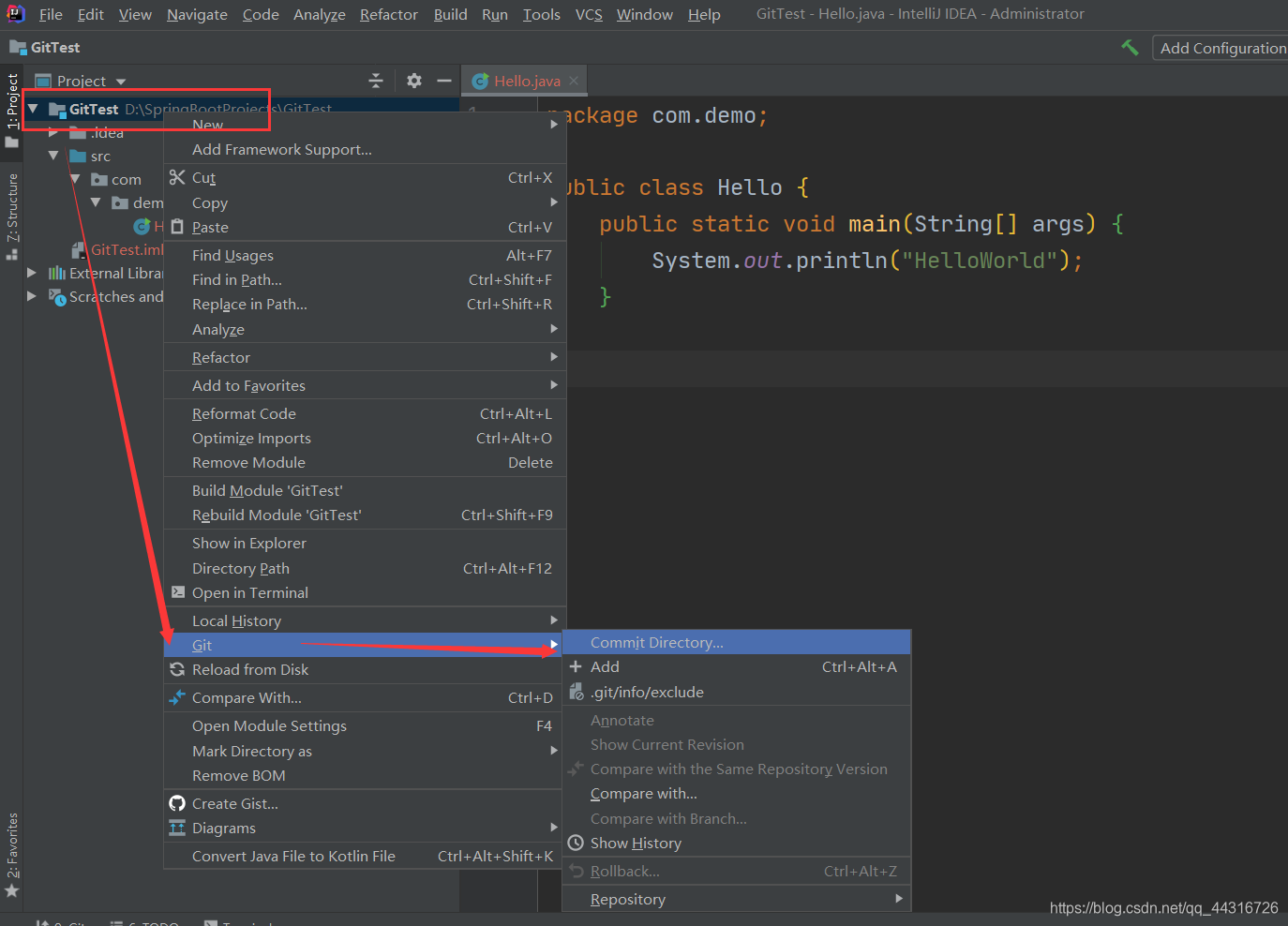Select Commit Directory... in Git submenu
The width and height of the screenshot is (1288, 926).
tap(737, 642)
